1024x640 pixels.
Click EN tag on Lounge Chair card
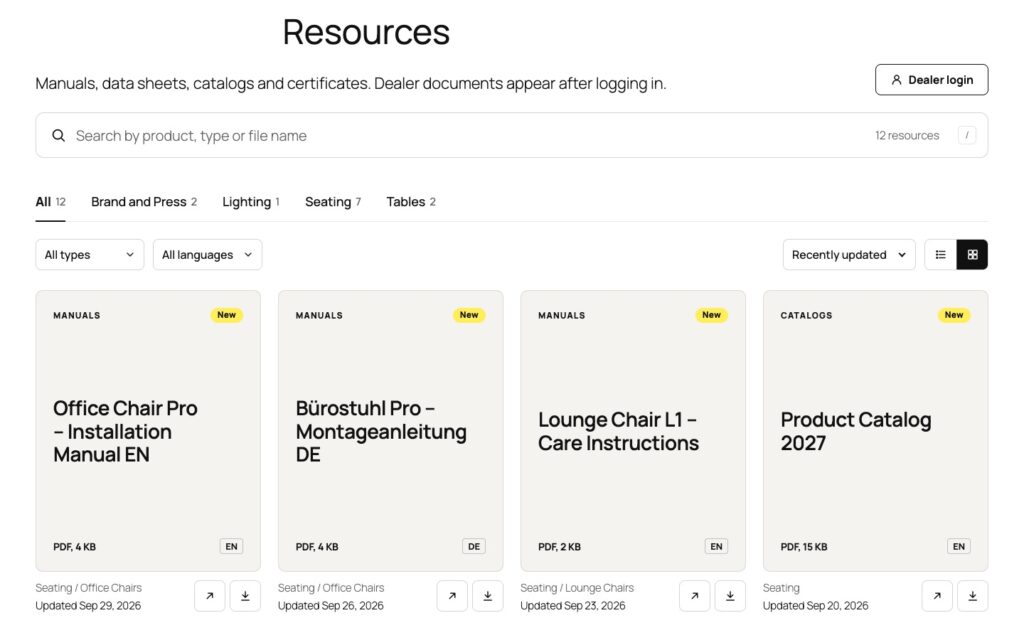click(716, 547)
